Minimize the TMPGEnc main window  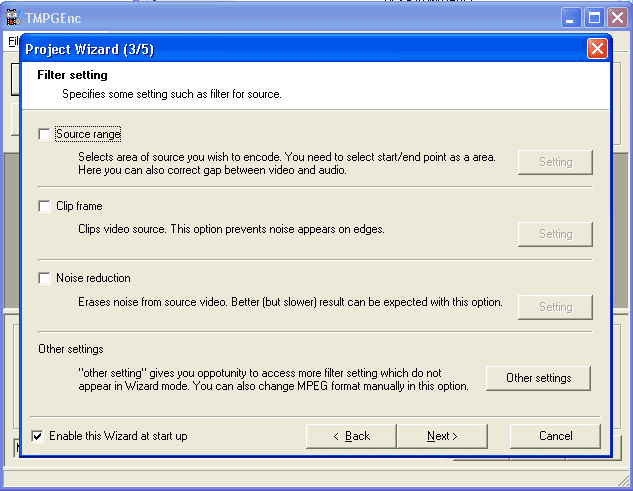tap(570, 18)
